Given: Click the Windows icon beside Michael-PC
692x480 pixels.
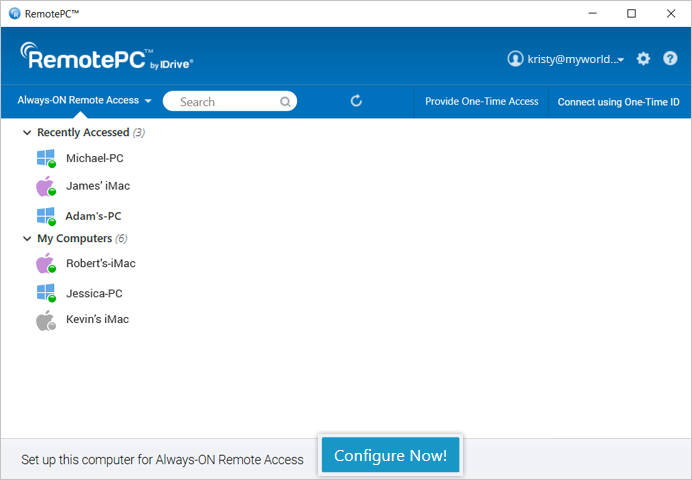Looking at the screenshot, I should click(x=45, y=158).
